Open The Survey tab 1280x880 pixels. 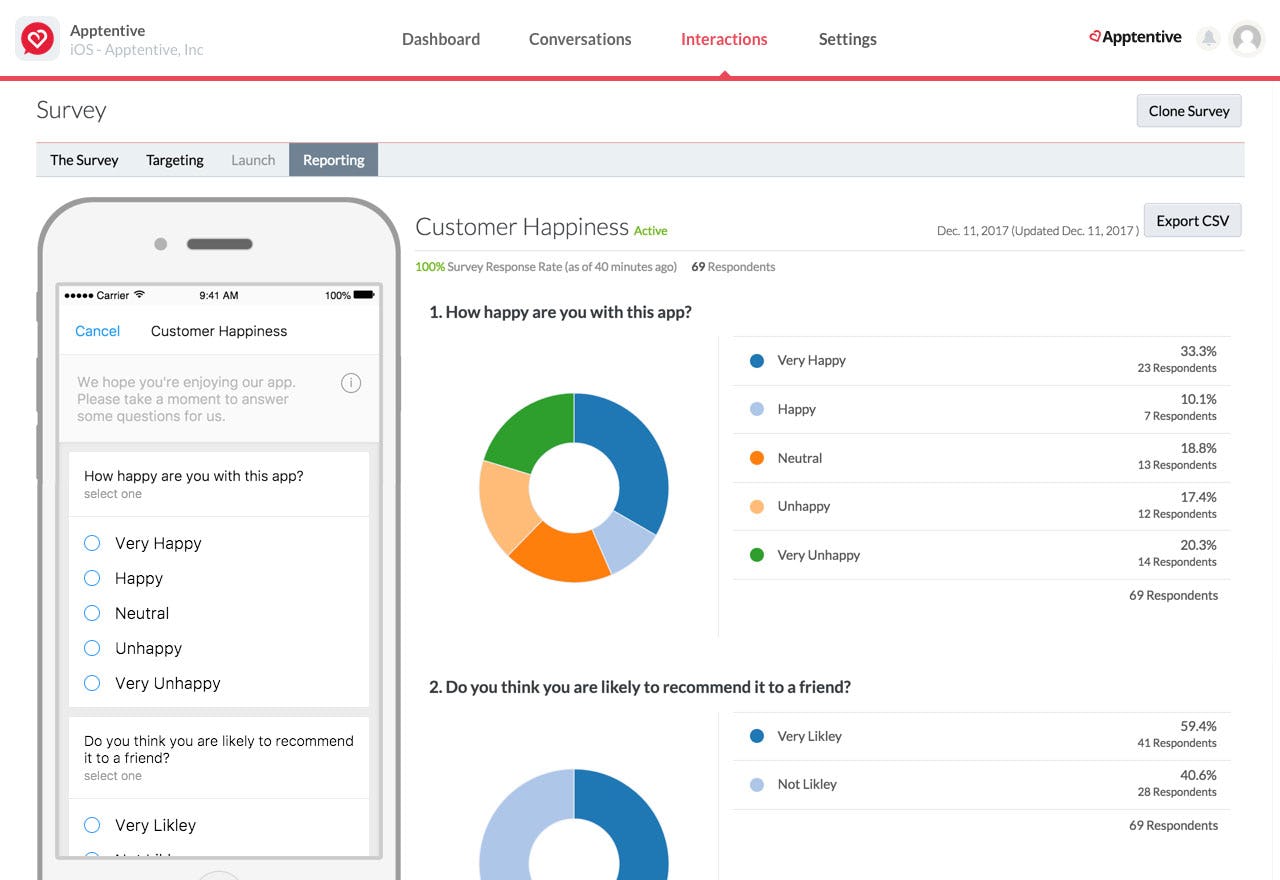coord(83,160)
